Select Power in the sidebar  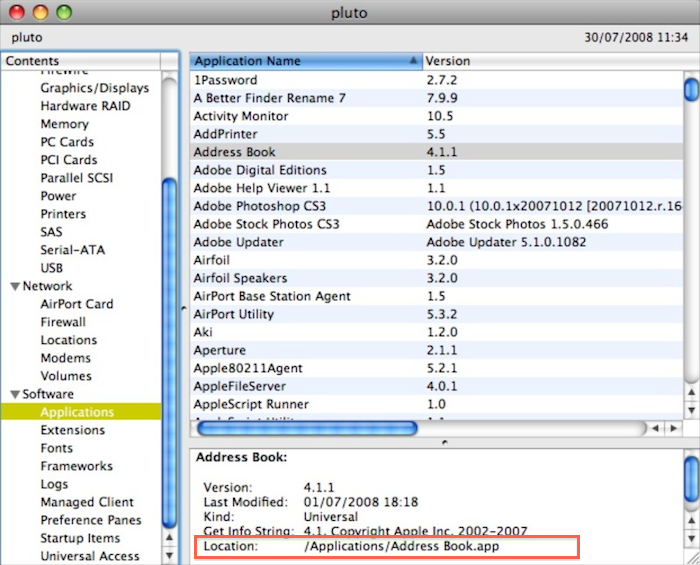tap(58, 196)
